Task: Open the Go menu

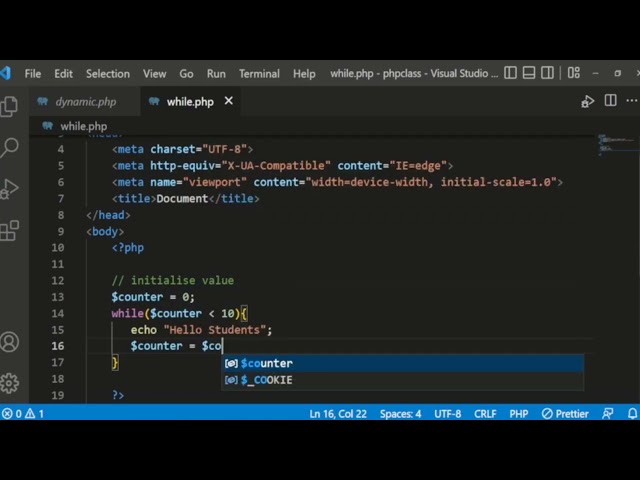Action: pyautogui.click(x=186, y=74)
